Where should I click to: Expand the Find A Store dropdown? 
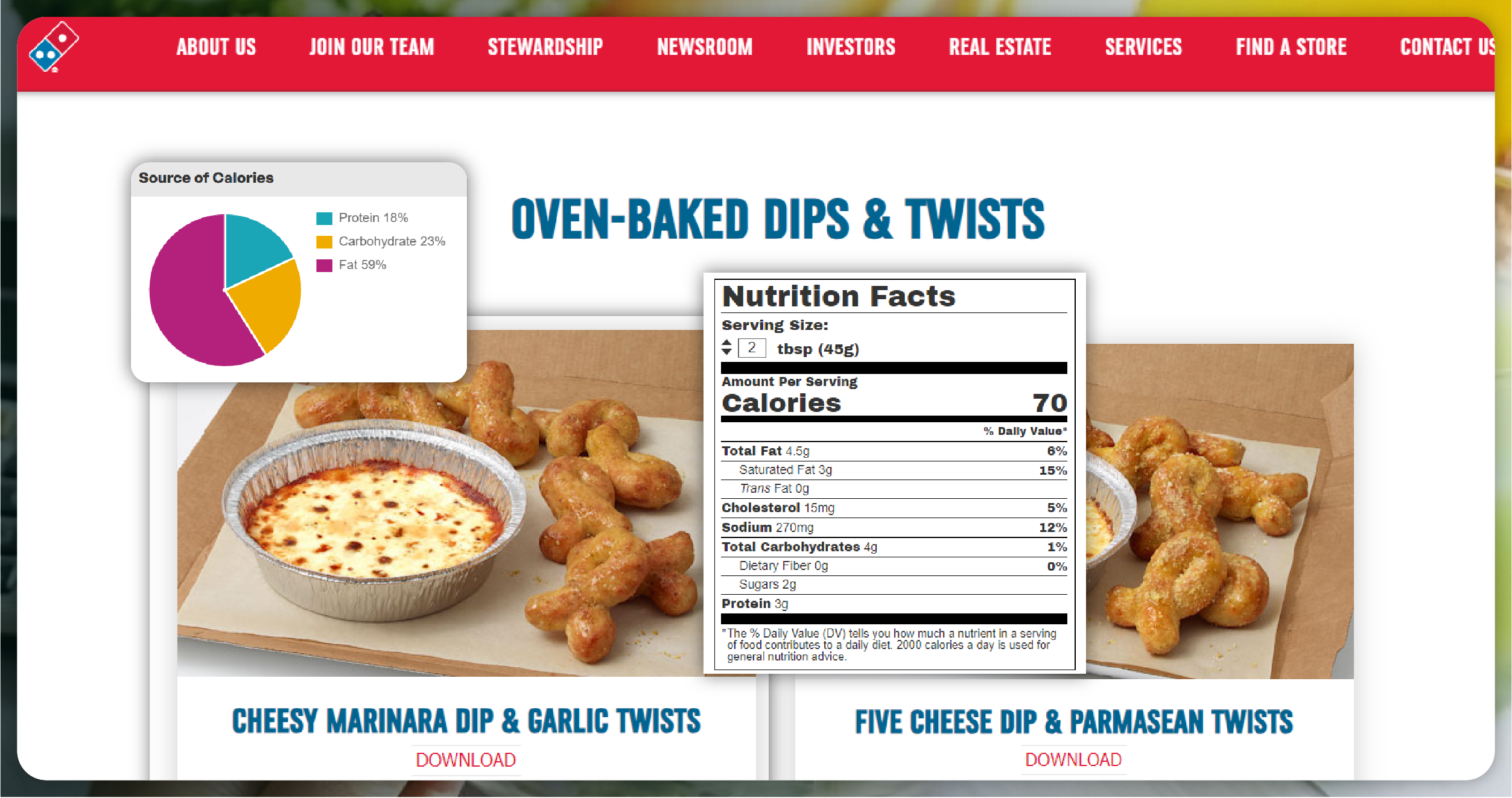tap(1290, 45)
